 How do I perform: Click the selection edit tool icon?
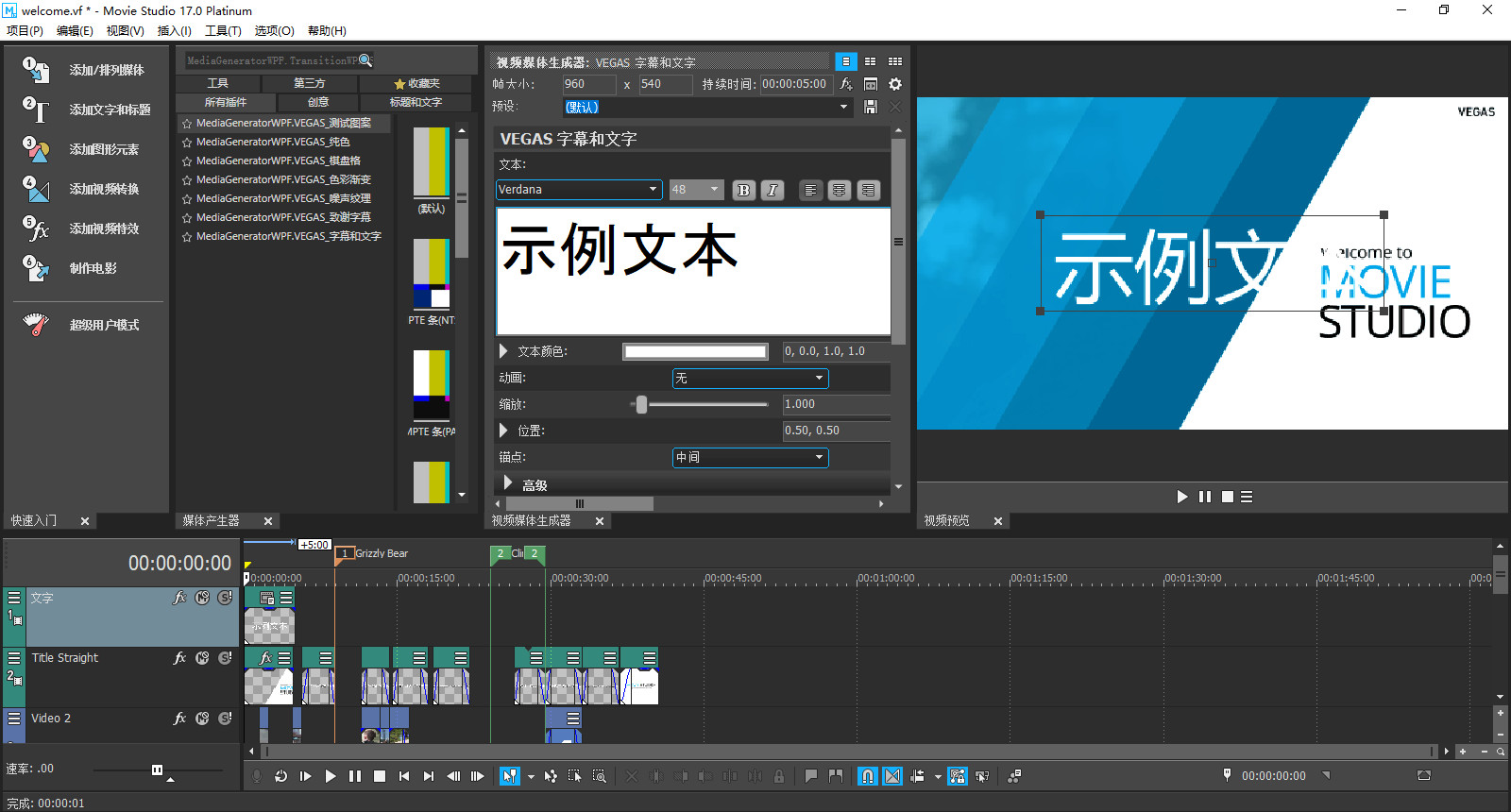[574, 776]
